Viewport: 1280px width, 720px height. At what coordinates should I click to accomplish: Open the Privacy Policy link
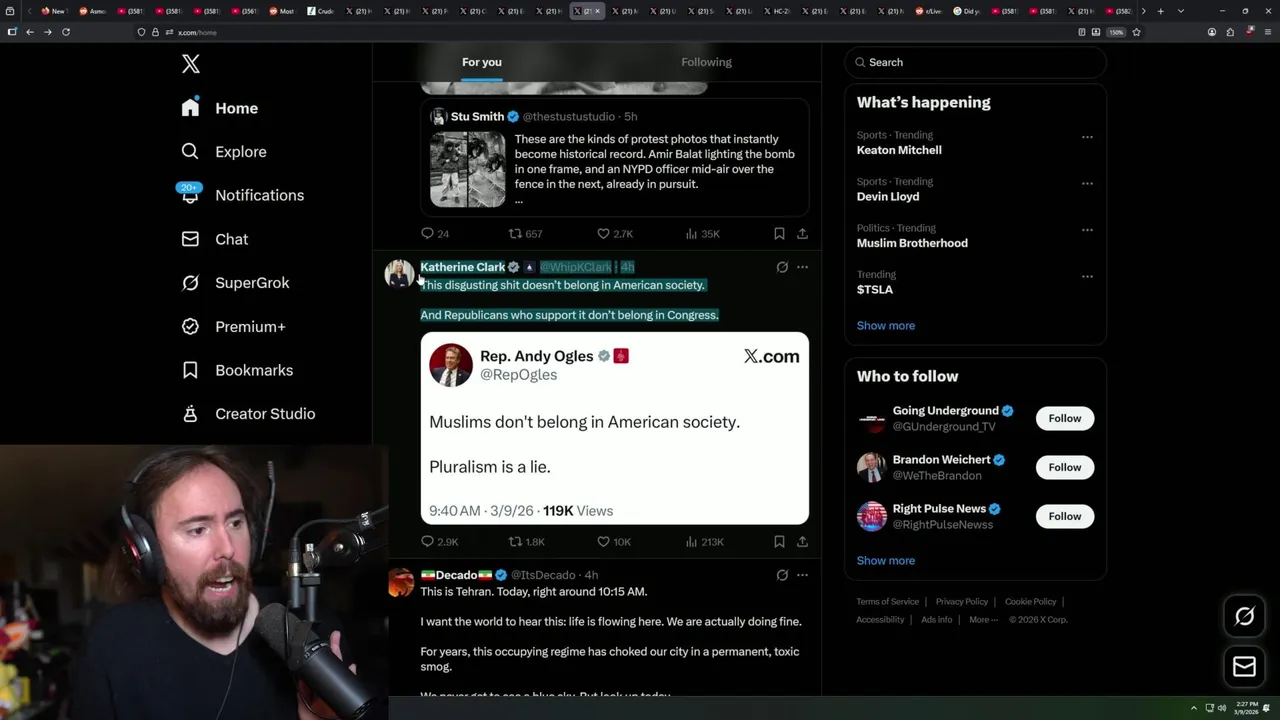[x=961, y=602]
